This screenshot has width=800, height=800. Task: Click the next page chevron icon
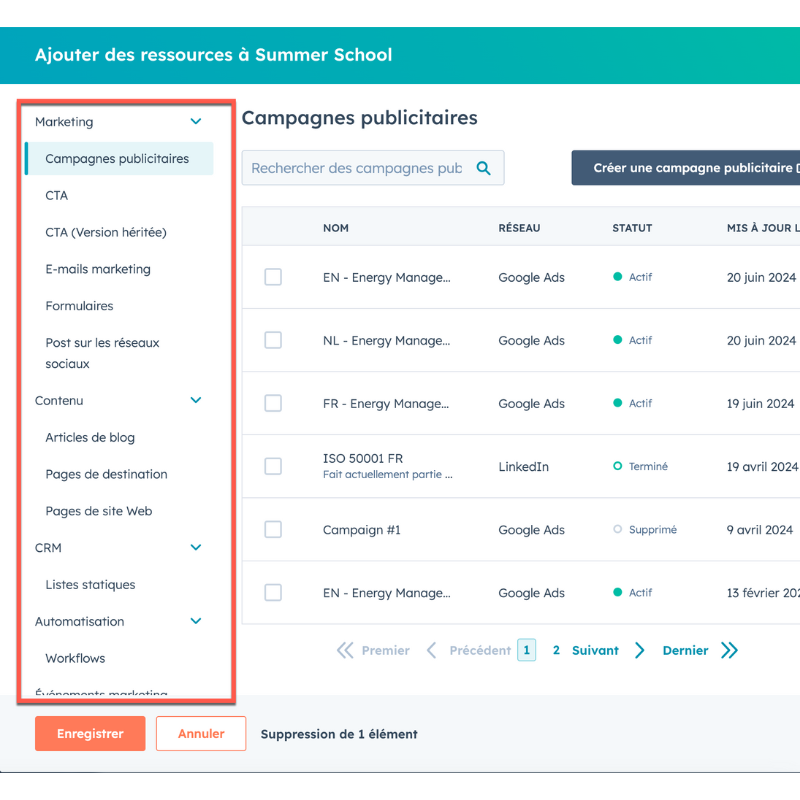click(x=639, y=650)
